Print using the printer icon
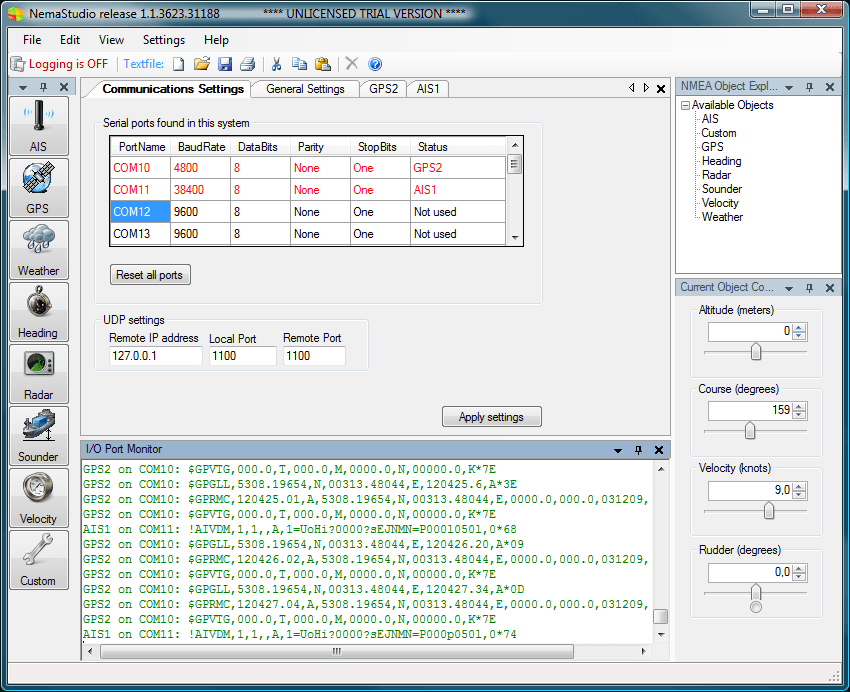The height and width of the screenshot is (692, 850). coord(248,64)
